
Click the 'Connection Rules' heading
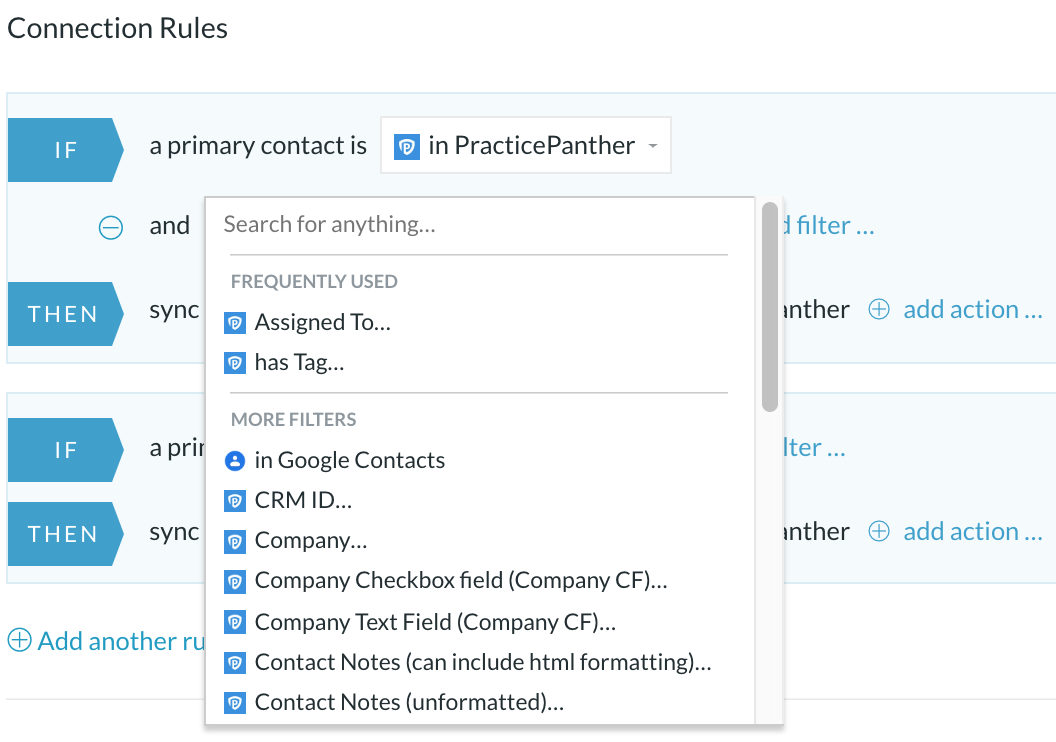117,28
